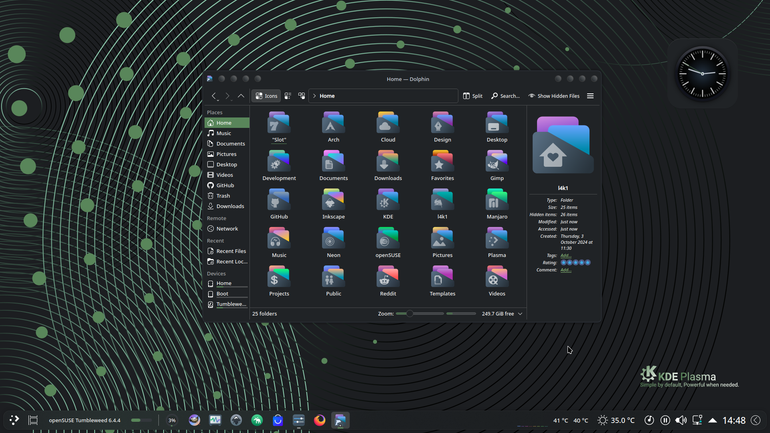770x433 pixels.
Task: Open the 35.0 °C weather widget
Action: tap(616, 420)
